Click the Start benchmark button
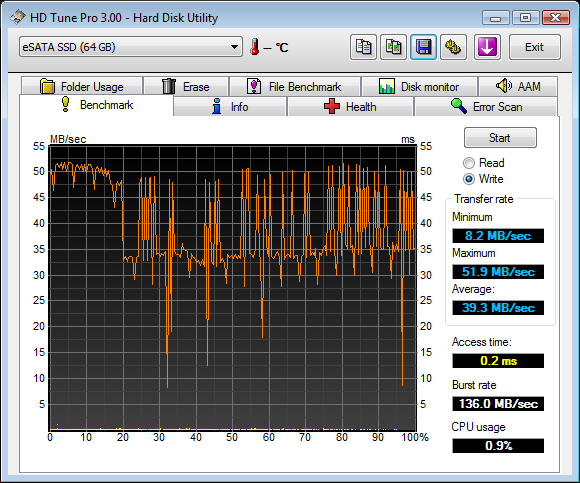Viewport: 580px width, 483px height. (500, 138)
